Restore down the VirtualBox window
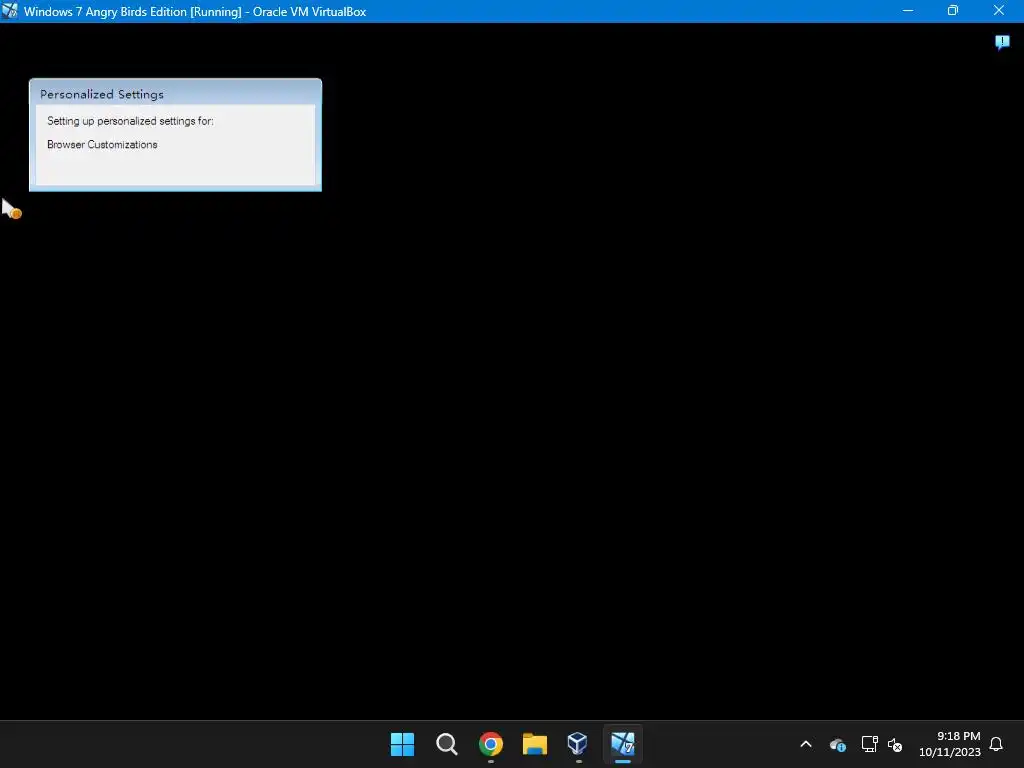Viewport: 1024px width, 768px height. (953, 10)
